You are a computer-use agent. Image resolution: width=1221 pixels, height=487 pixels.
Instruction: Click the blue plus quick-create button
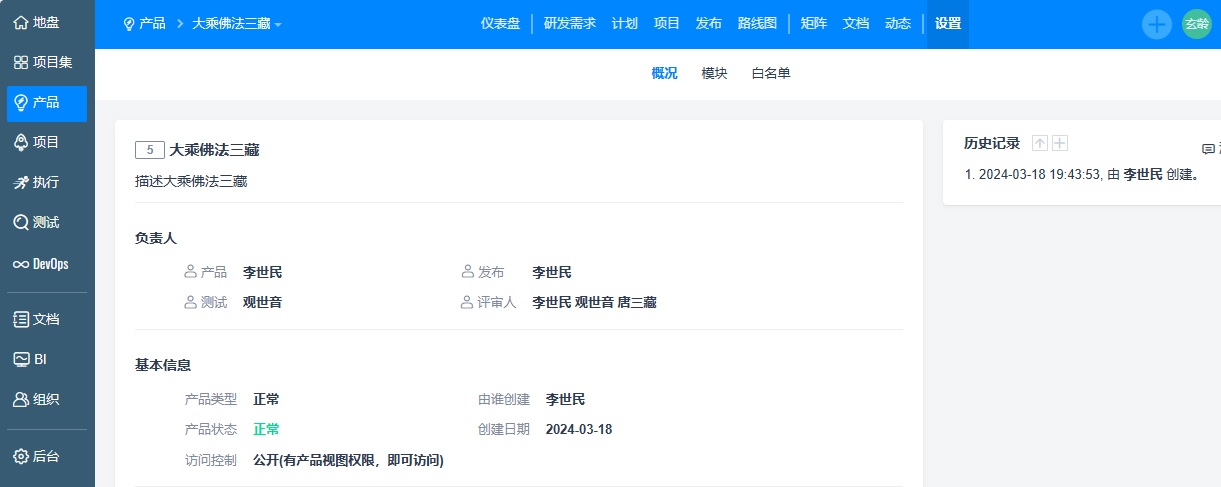coord(1156,24)
